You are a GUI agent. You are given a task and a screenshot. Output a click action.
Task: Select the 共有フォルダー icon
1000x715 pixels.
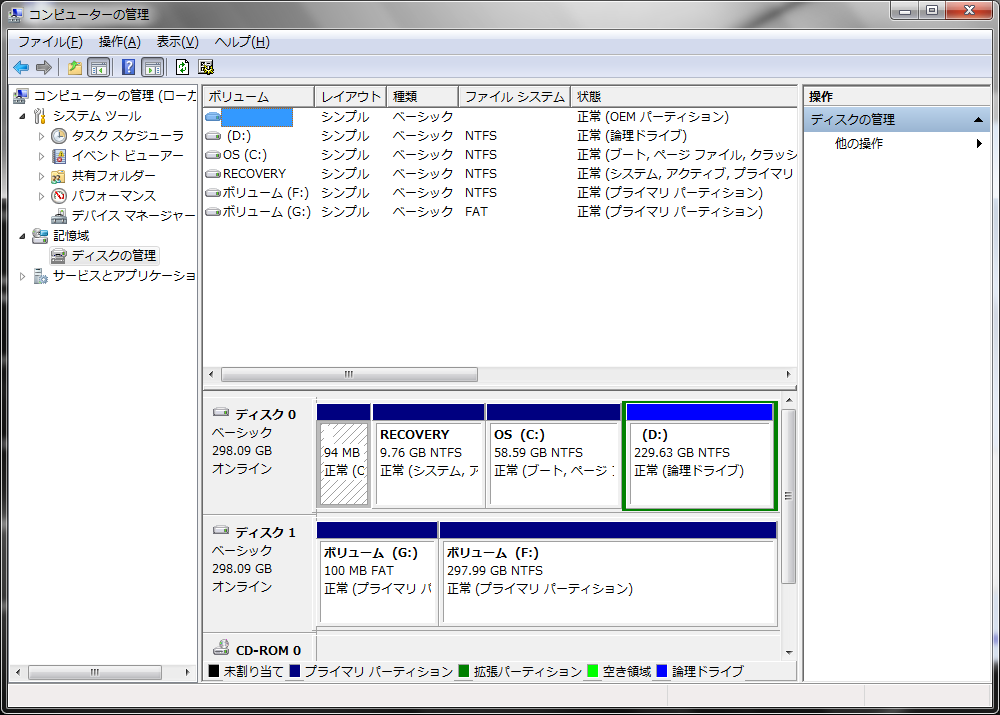click(59, 176)
